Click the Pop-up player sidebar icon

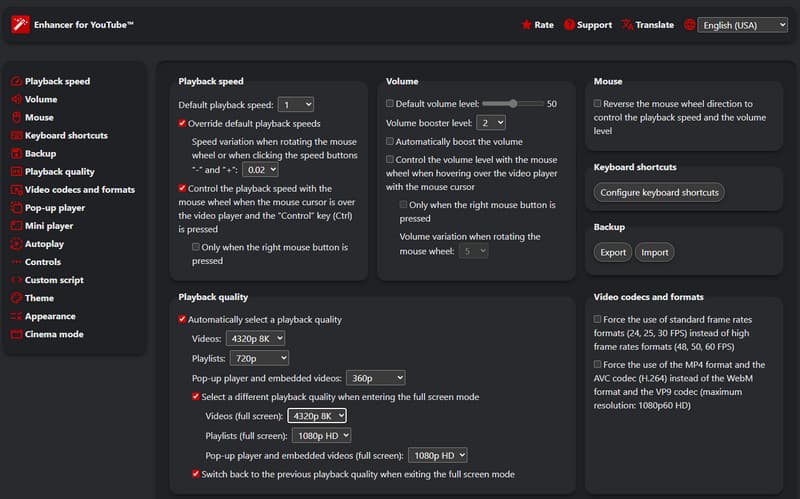pos(16,208)
